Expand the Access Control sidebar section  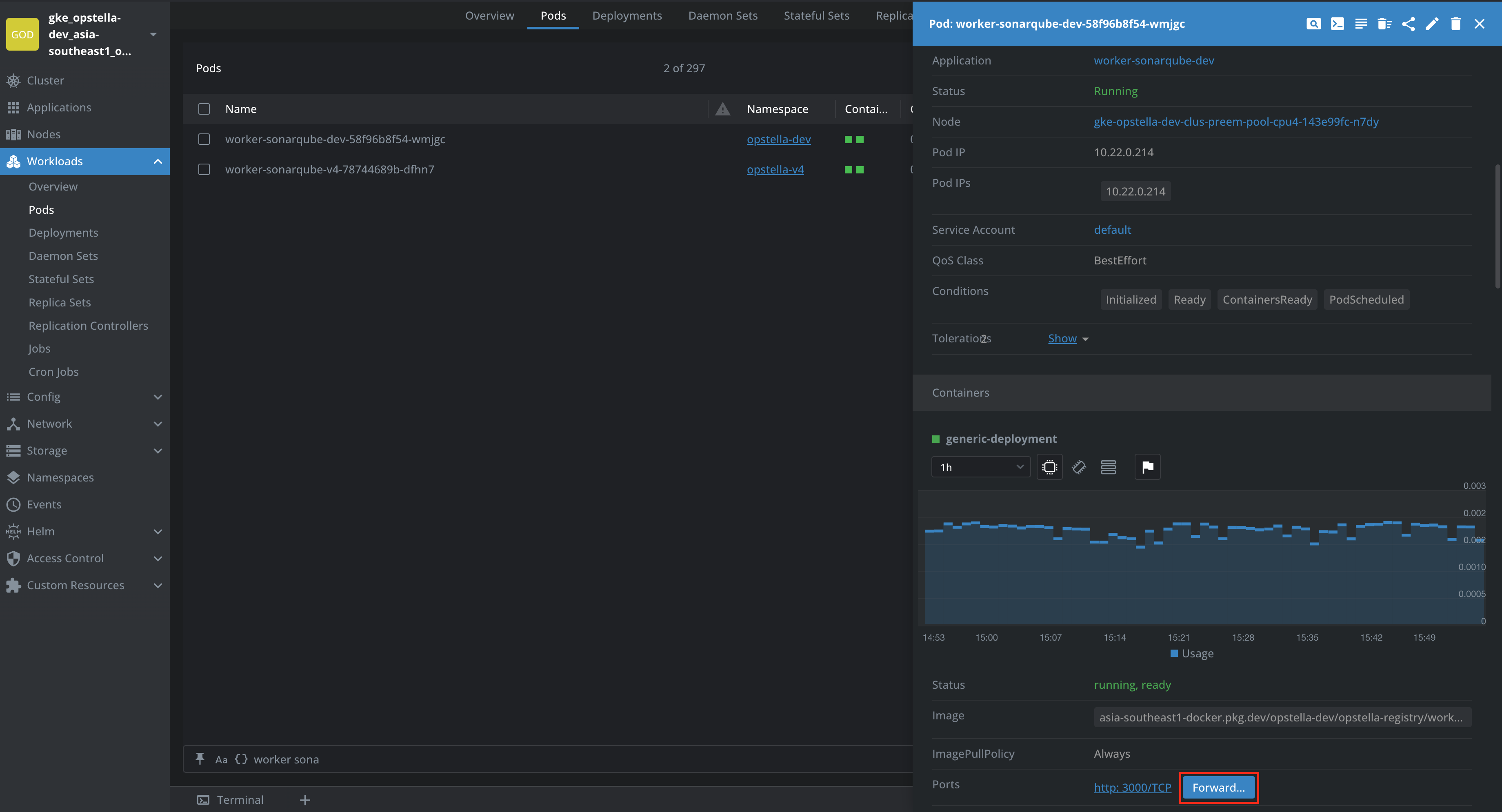point(158,559)
